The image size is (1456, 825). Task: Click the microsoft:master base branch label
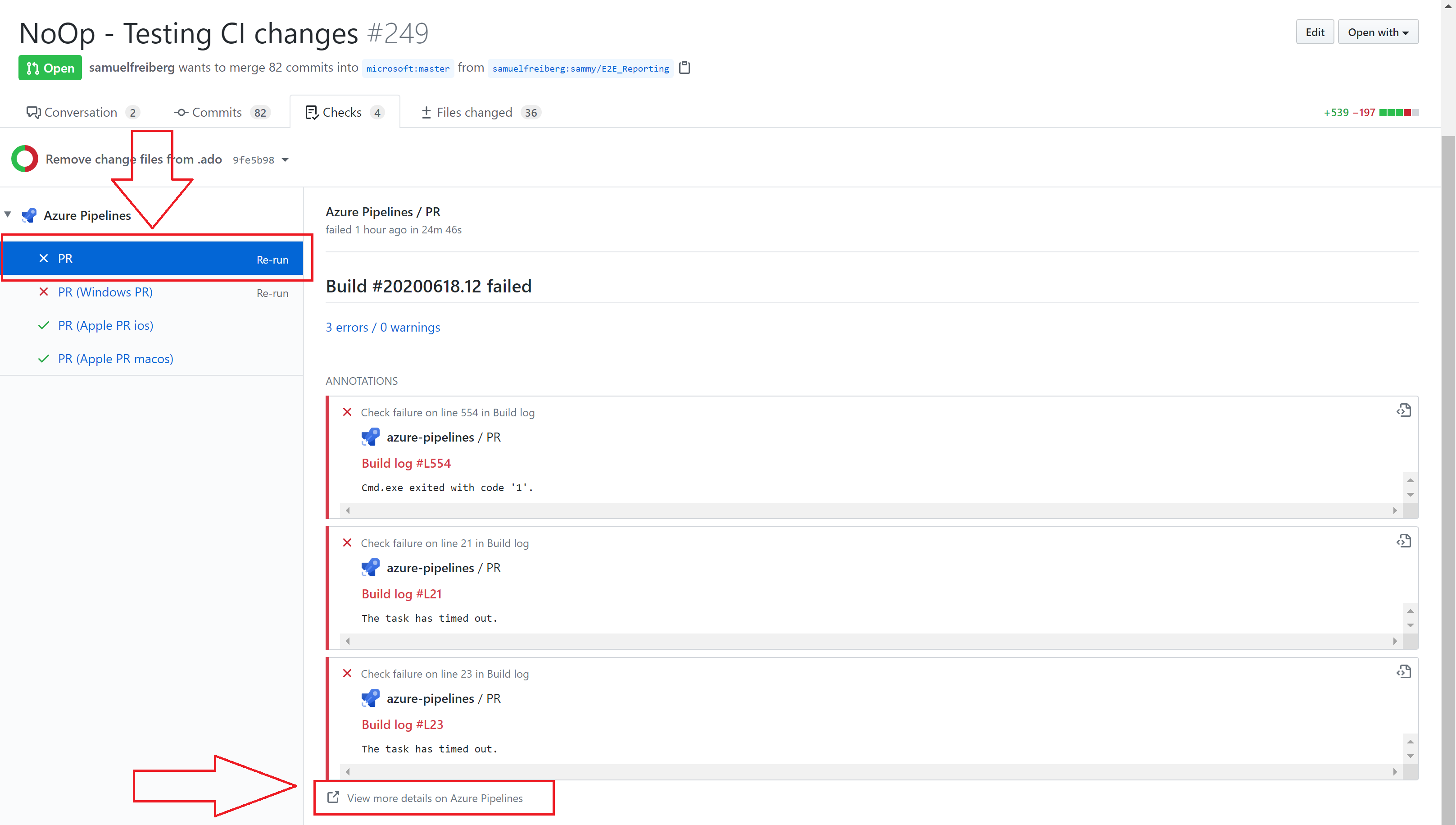click(408, 68)
